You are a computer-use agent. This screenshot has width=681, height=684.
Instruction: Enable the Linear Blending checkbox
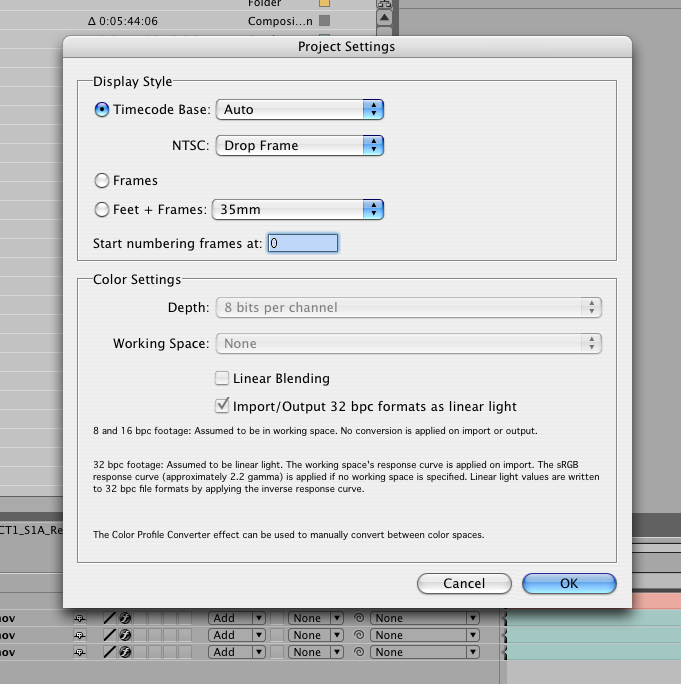[x=222, y=378]
